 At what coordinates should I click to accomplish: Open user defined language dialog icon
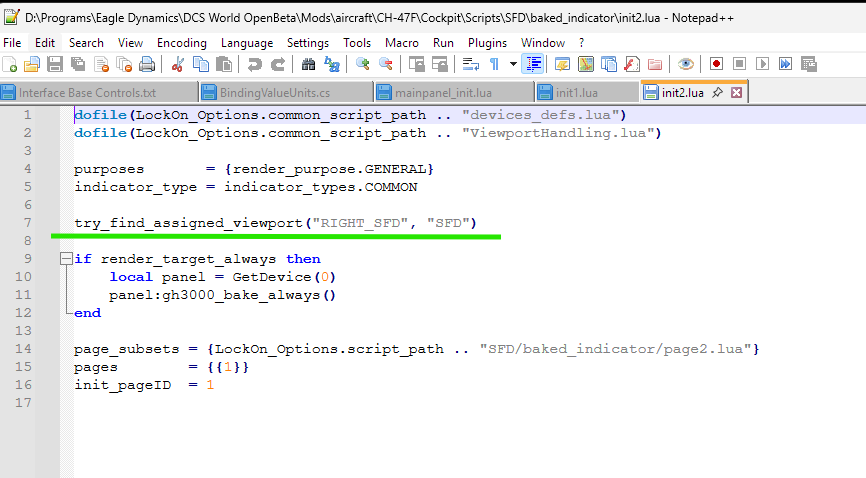coord(562,64)
